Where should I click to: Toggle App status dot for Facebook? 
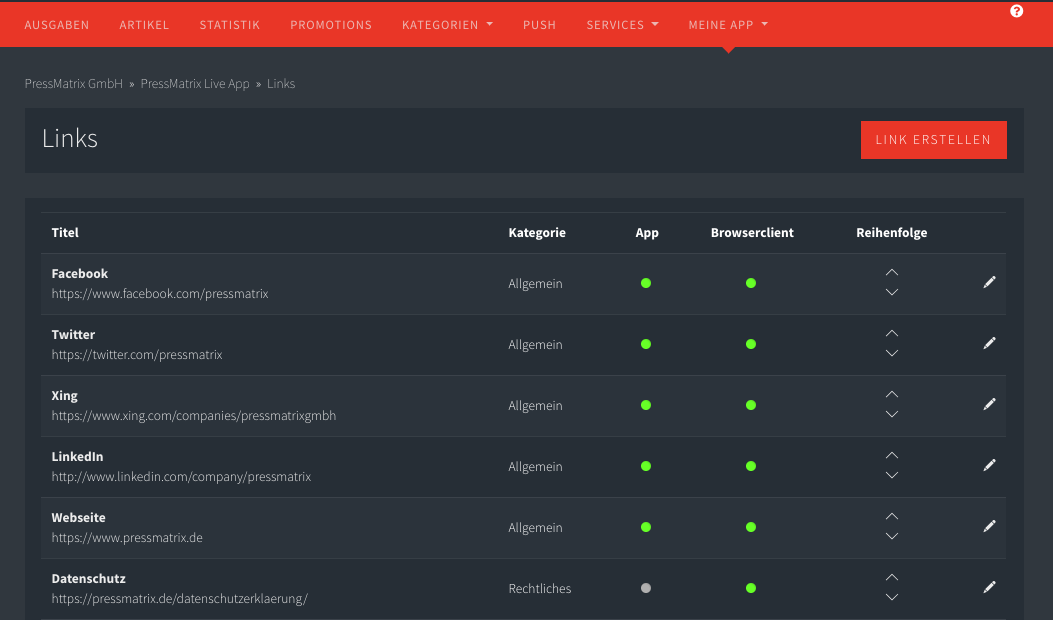click(646, 283)
